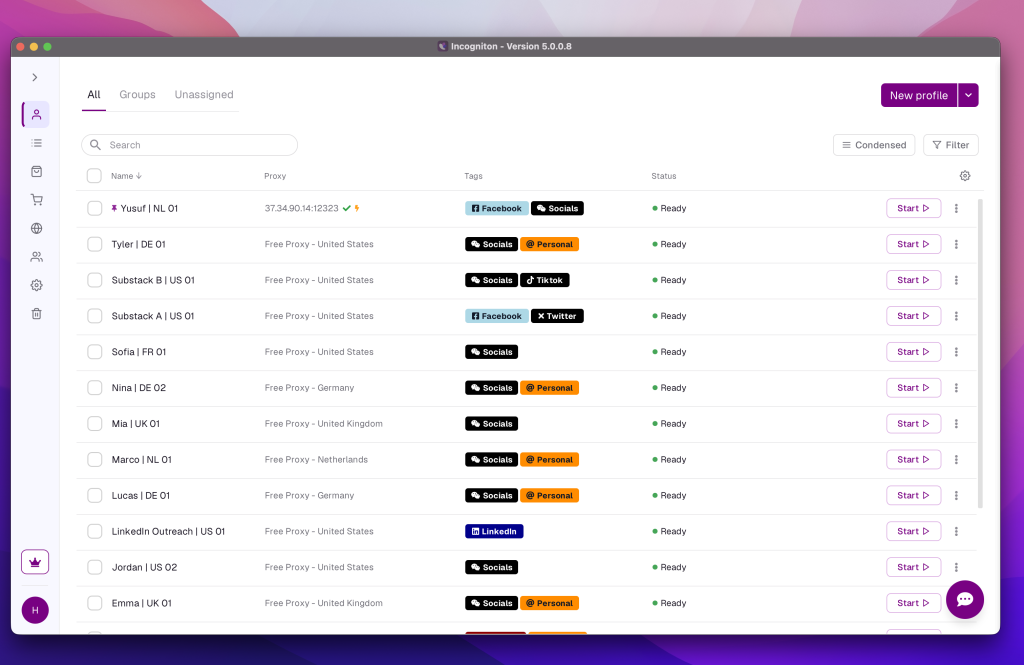Click the Status column header
This screenshot has width=1024, height=665.
coord(664,176)
